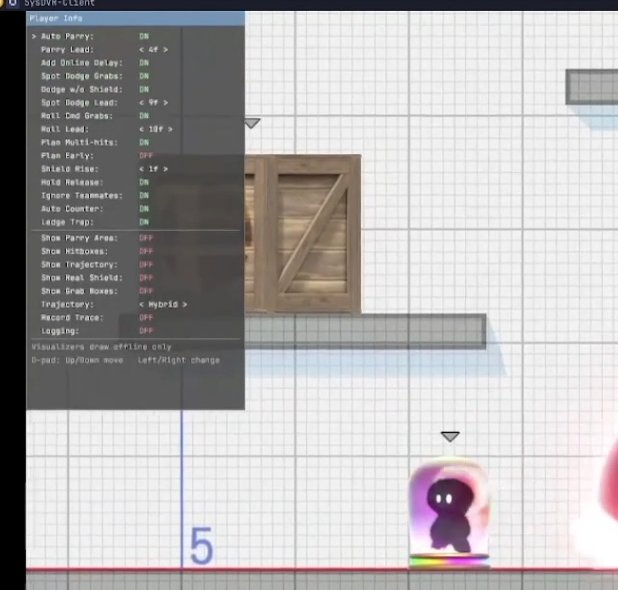Turn on Record Trace

pos(145,318)
